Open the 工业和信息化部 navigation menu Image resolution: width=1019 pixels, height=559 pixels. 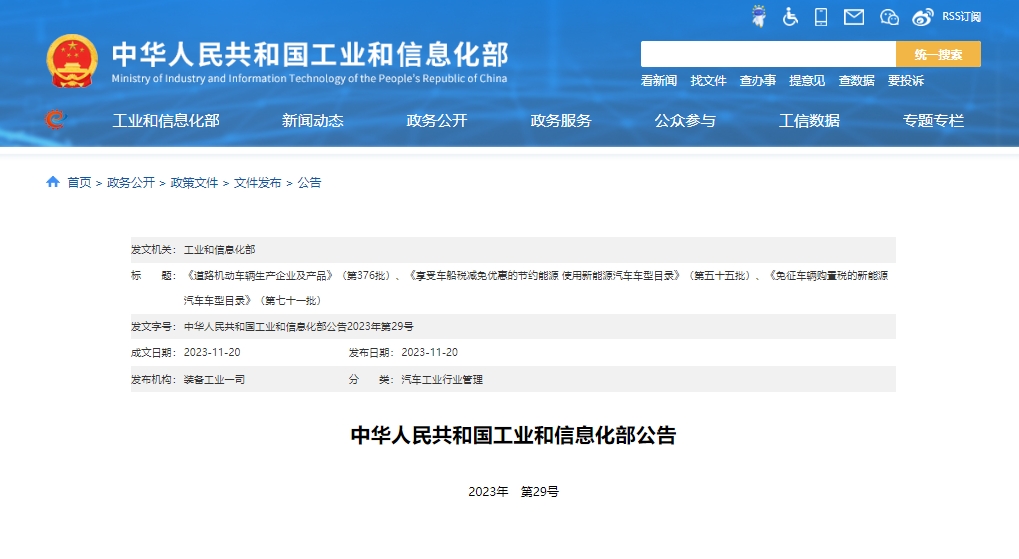tap(166, 121)
